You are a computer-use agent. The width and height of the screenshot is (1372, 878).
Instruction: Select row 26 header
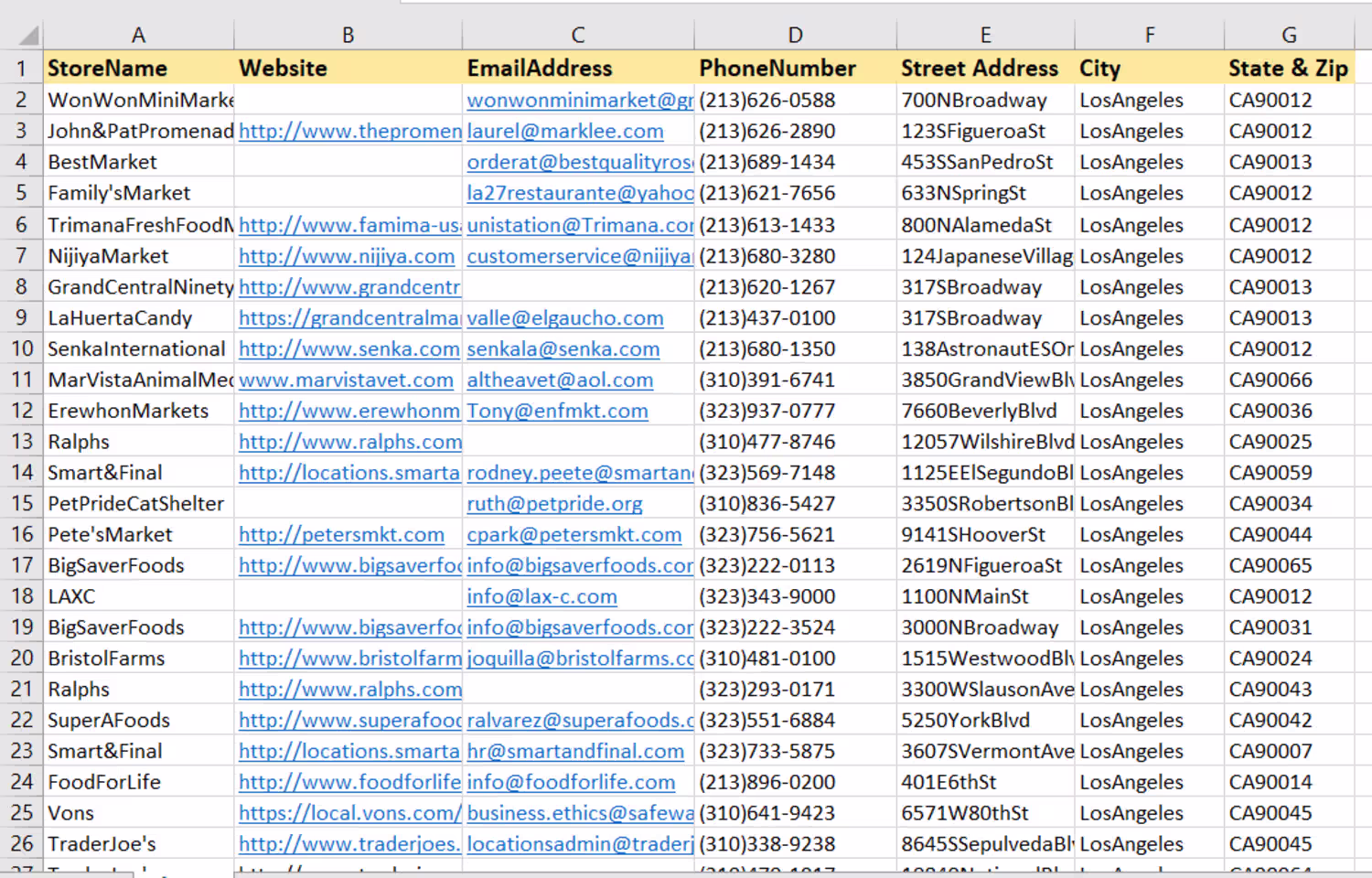(21, 843)
